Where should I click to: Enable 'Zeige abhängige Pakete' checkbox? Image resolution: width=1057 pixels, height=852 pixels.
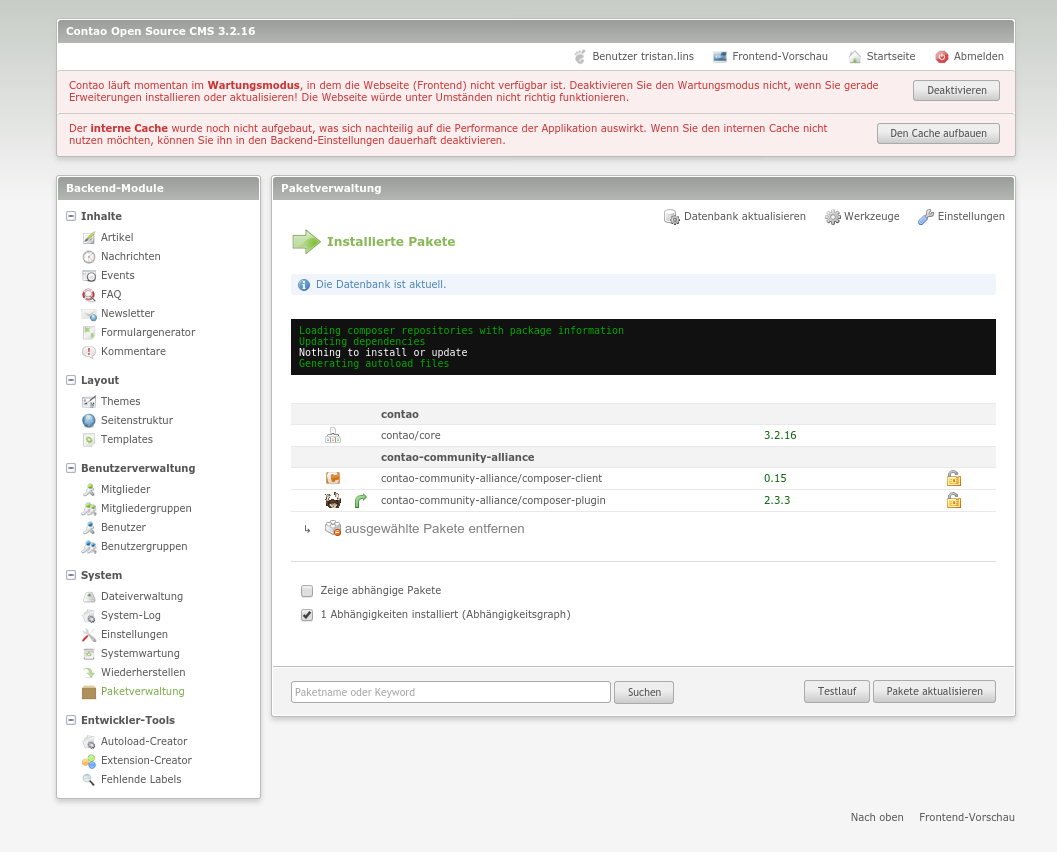[x=307, y=591]
